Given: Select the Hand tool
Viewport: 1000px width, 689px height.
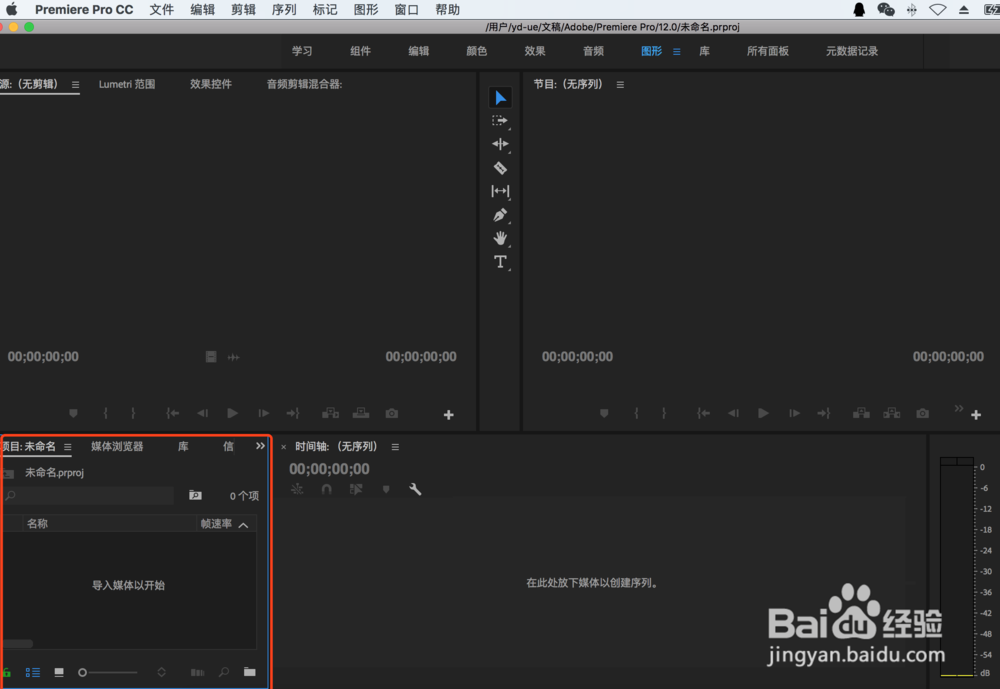Looking at the screenshot, I should pos(500,238).
